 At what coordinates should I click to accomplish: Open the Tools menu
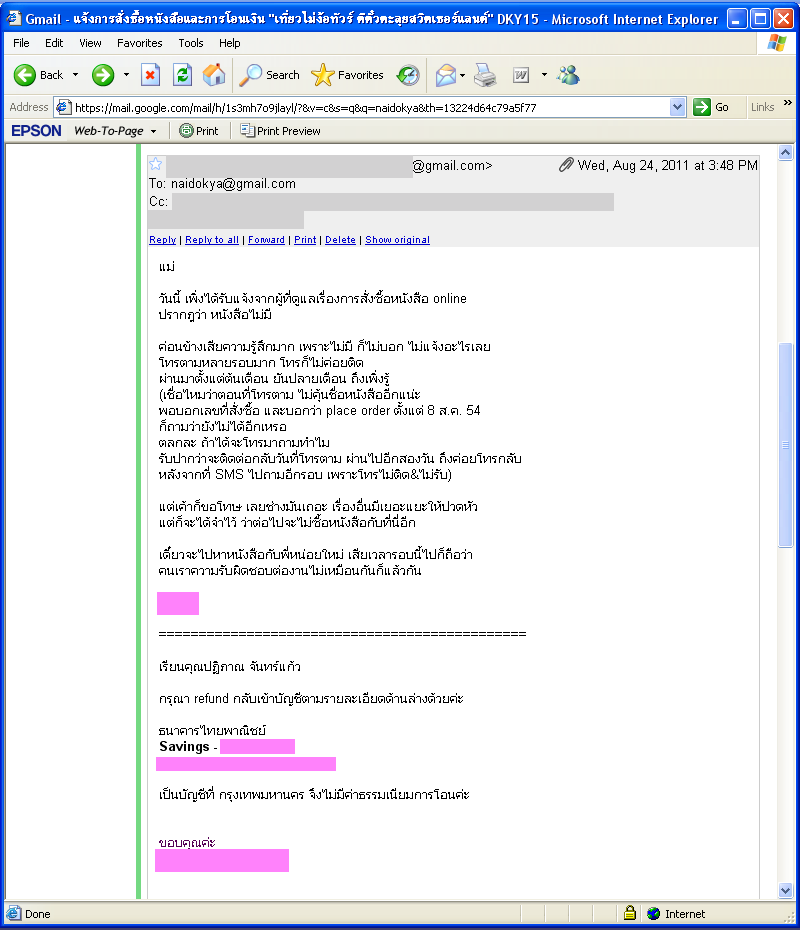tap(191, 43)
